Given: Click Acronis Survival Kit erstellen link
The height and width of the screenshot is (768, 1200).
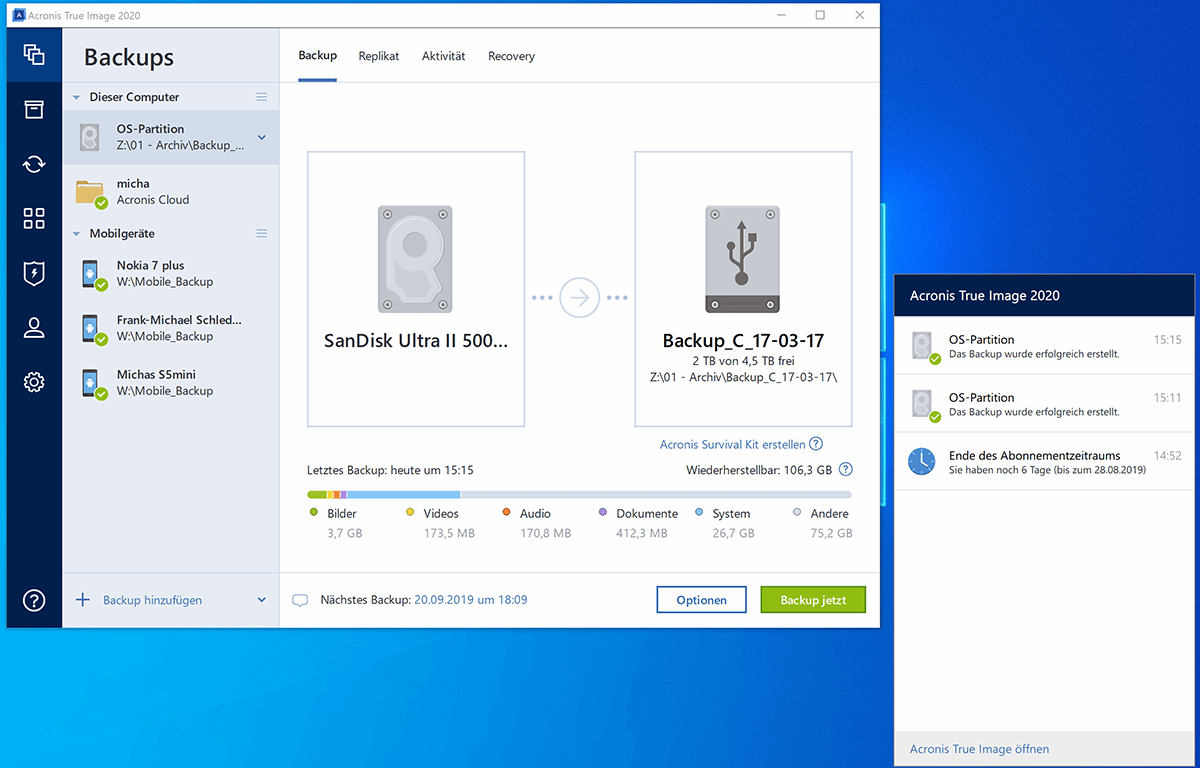Looking at the screenshot, I should click(732, 445).
